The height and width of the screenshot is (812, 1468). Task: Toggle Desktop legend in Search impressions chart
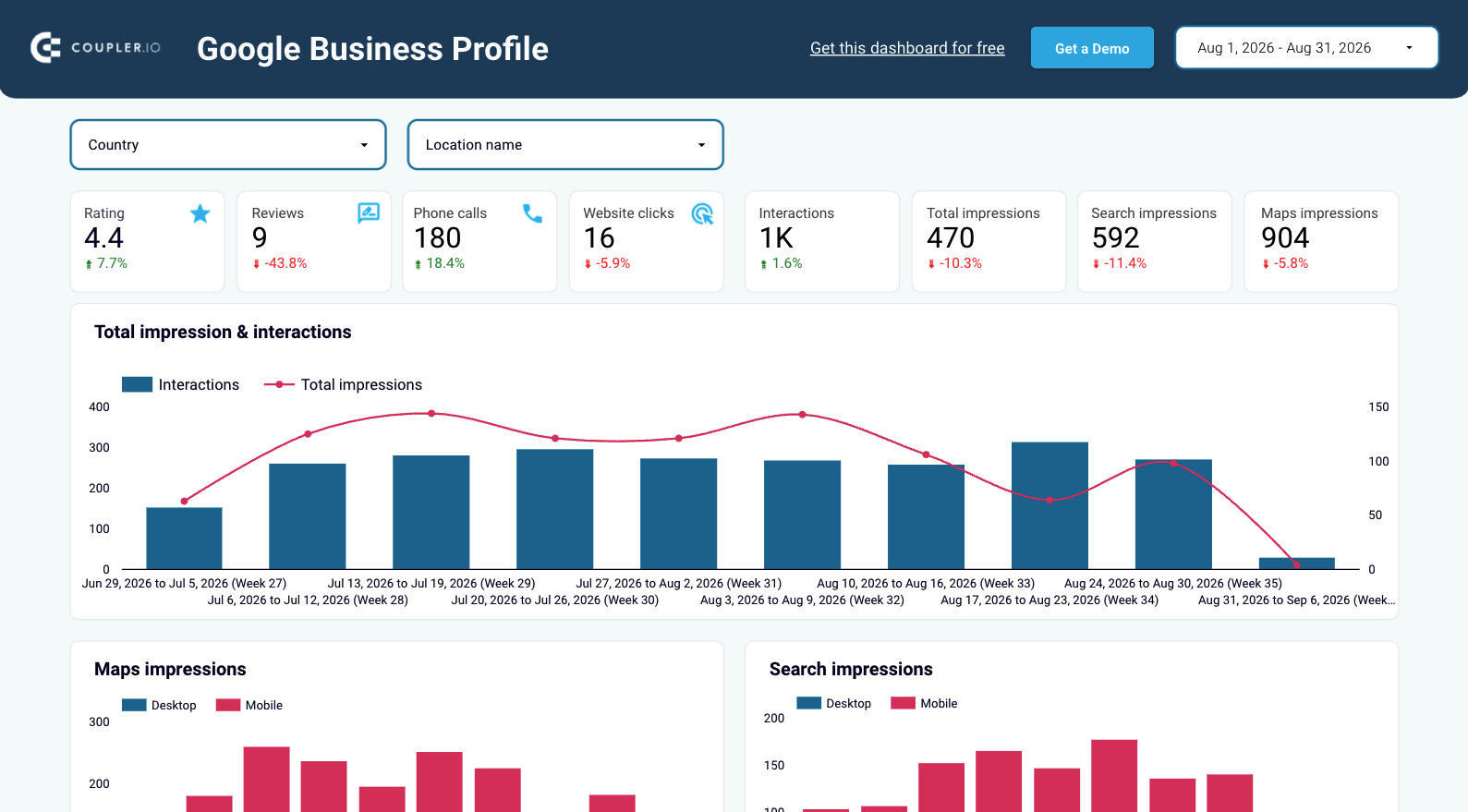[834, 703]
